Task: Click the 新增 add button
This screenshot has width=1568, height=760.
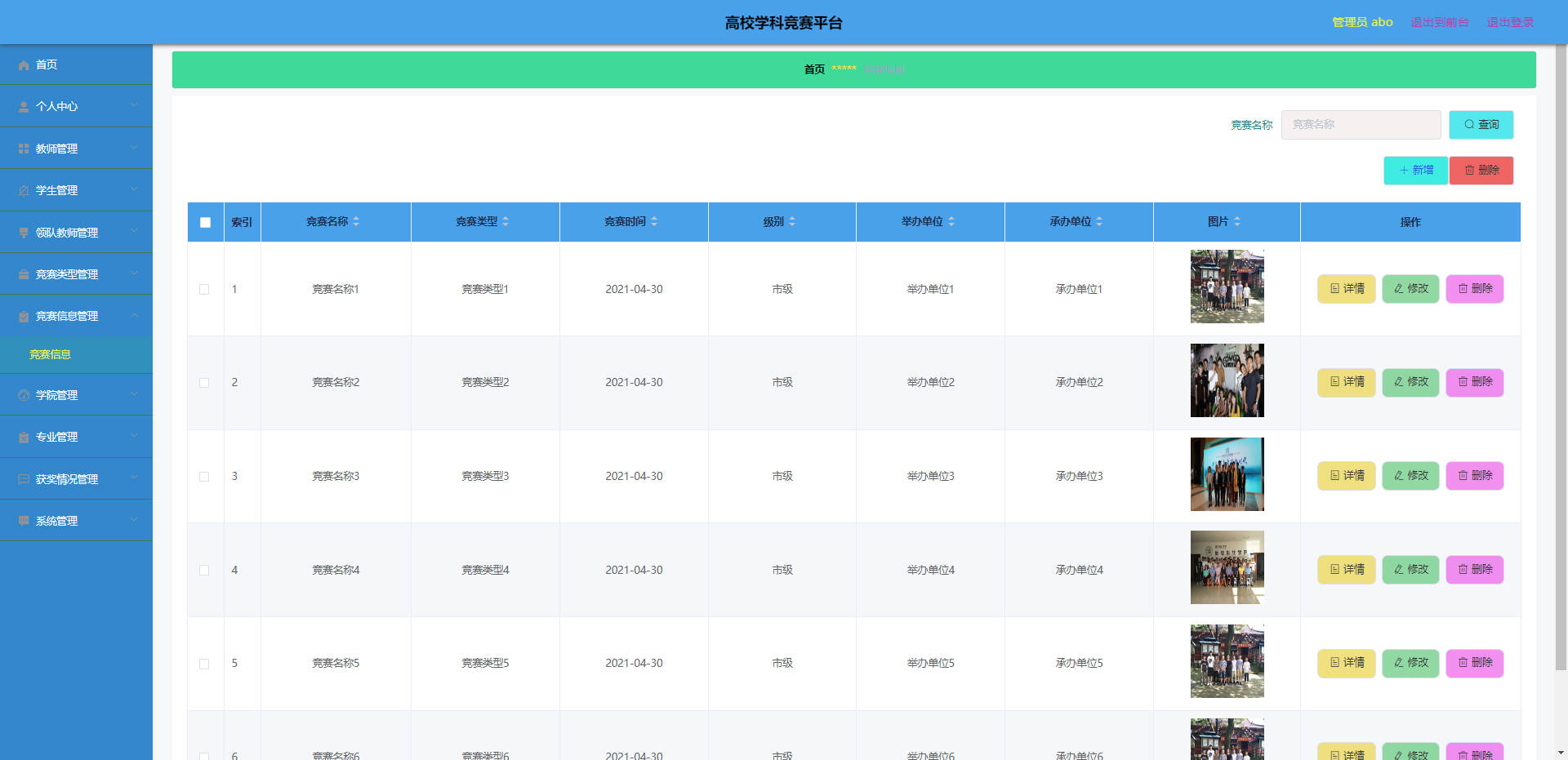Action: tap(1415, 171)
